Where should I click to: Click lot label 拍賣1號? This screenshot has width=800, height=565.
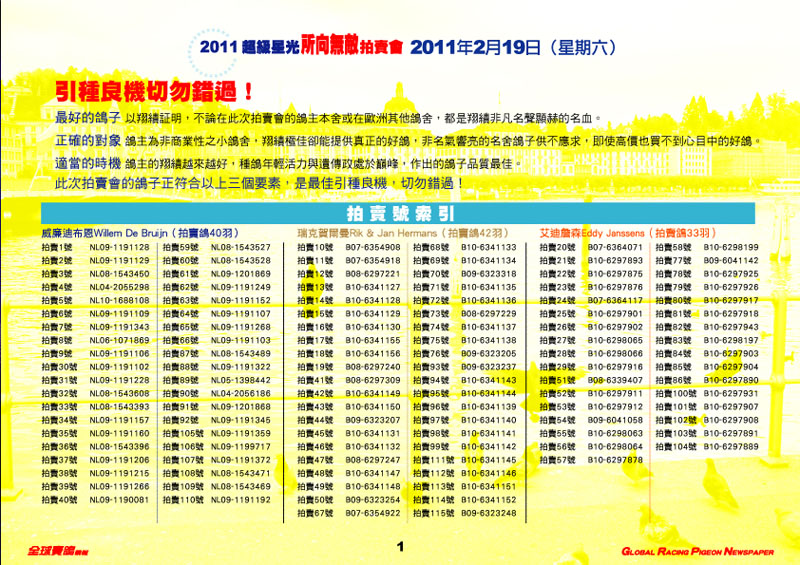tap(57, 247)
